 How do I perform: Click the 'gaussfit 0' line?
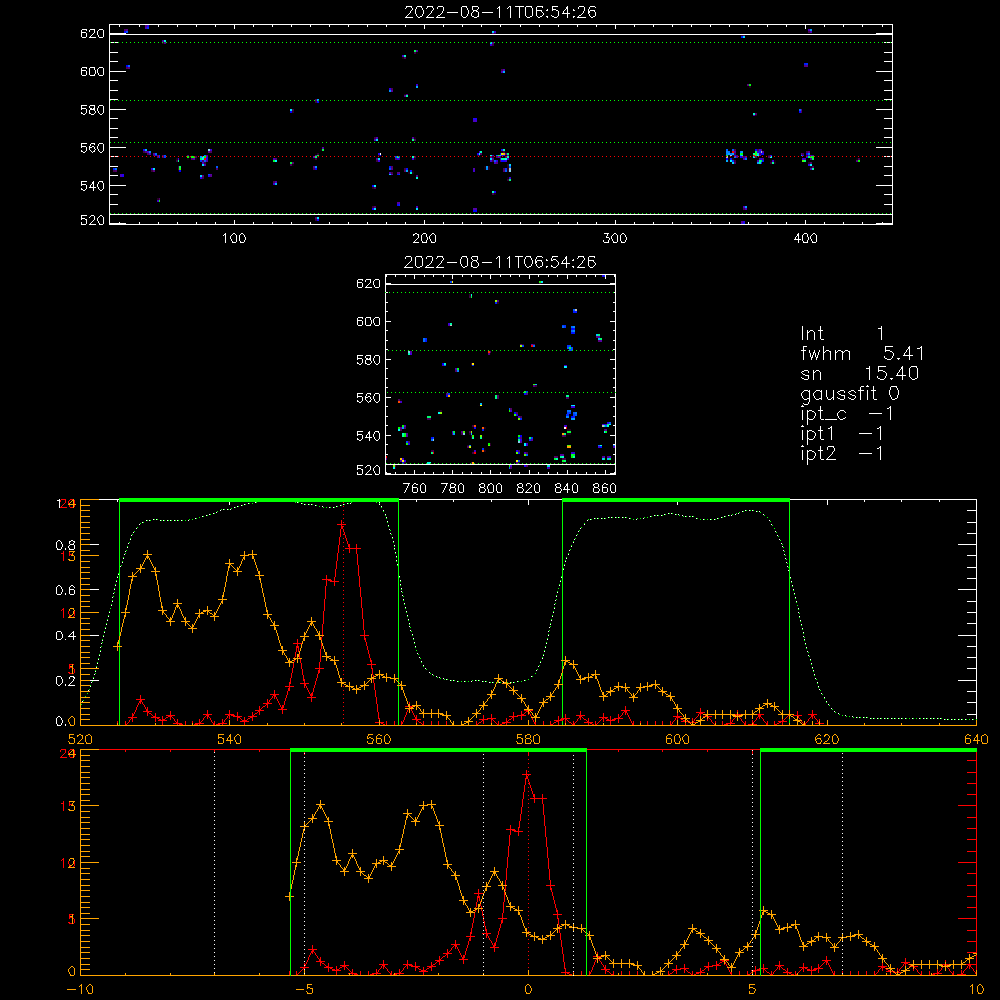click(850, 393)
